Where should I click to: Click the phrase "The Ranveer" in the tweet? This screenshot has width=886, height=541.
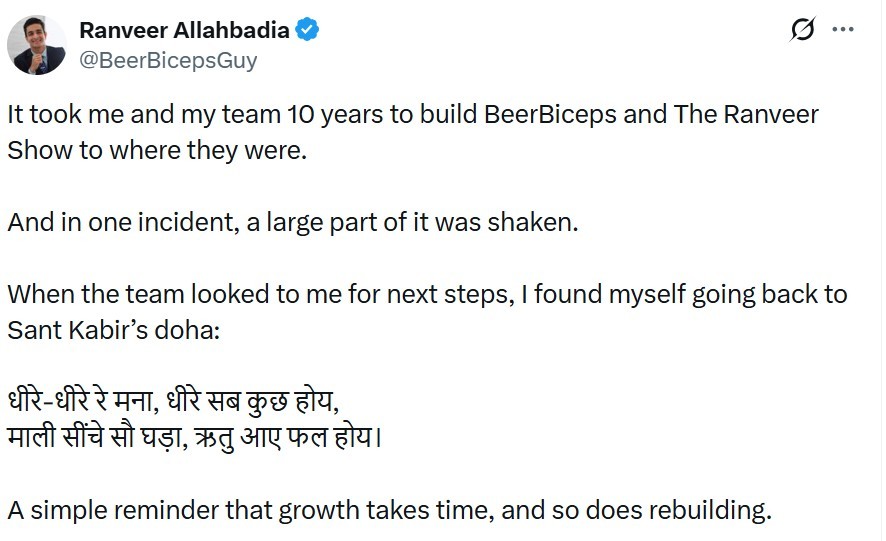click(746, 114)
